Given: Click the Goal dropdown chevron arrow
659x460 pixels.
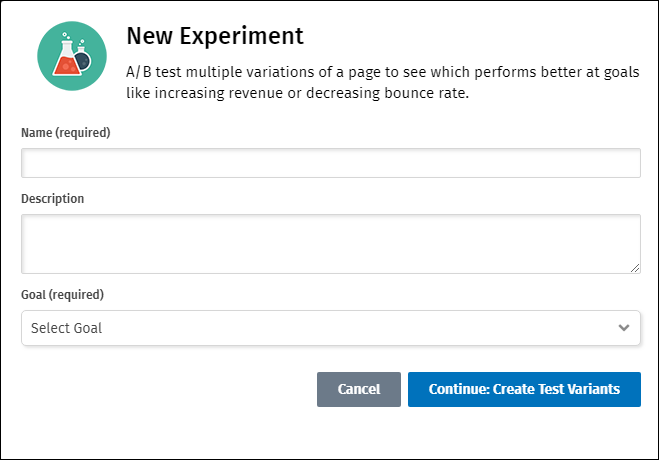Looking at the screenshot, I should [x=624, y=328].
